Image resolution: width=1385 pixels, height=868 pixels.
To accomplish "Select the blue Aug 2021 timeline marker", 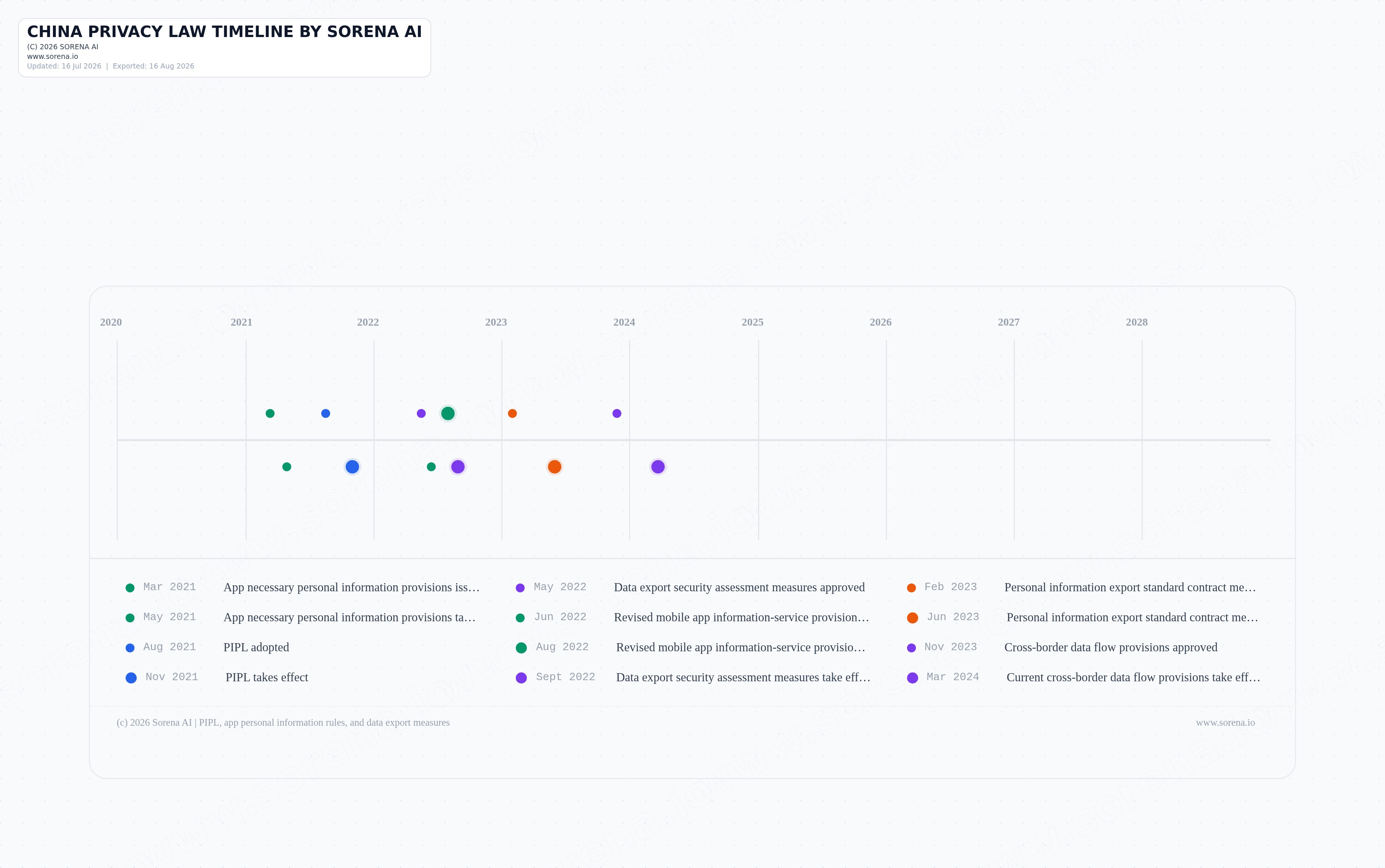I will 325,413.
